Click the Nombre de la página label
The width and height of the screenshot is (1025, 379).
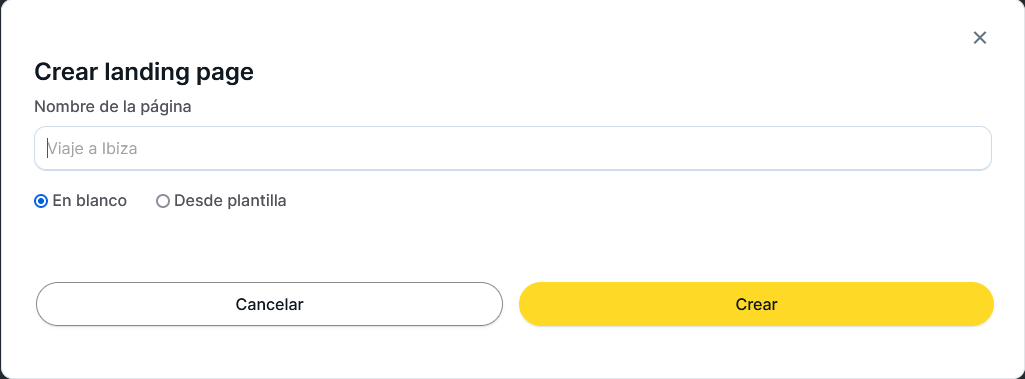click(x=112, y=107)
